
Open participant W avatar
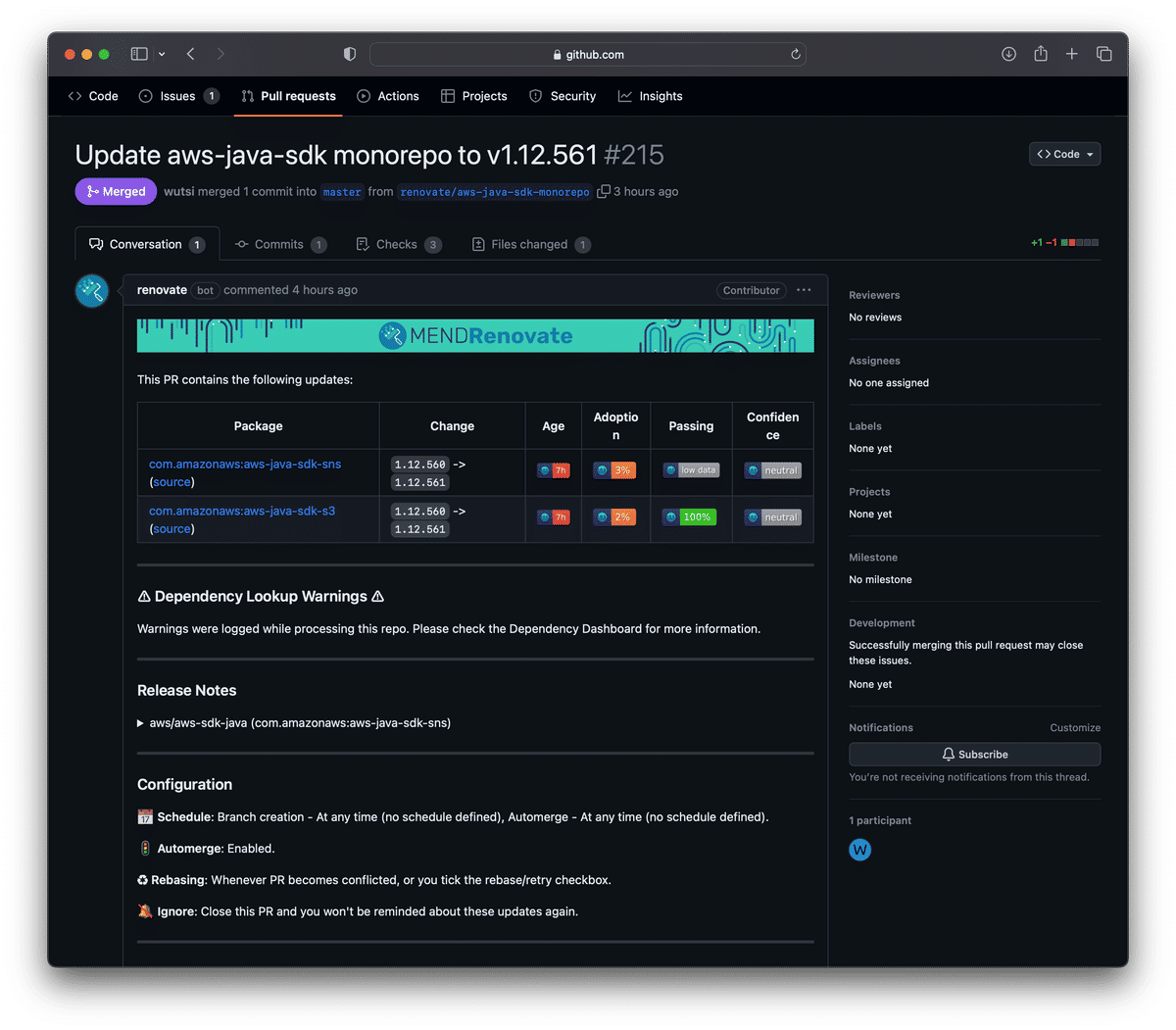click(x=860, y=850)
